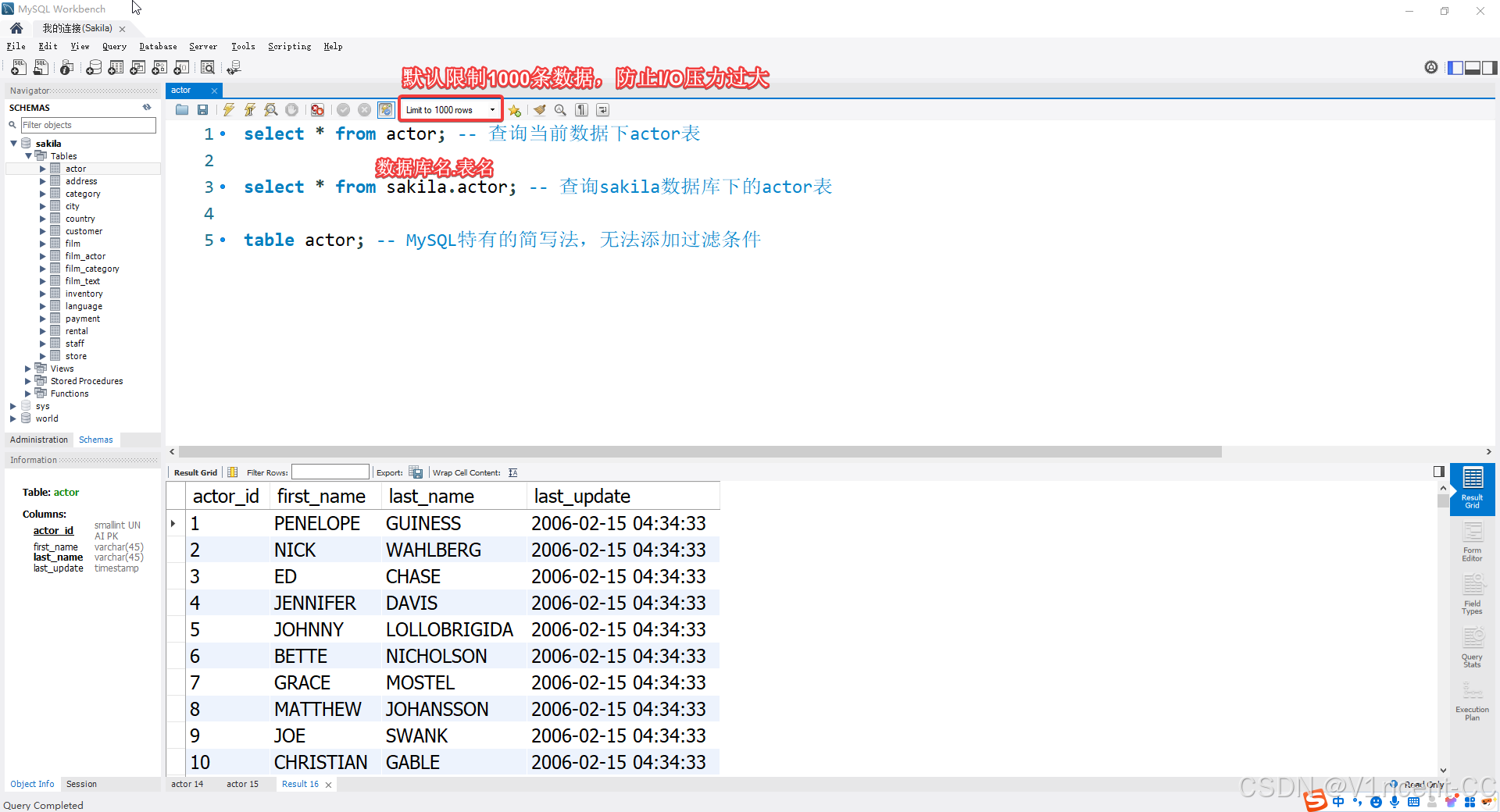Close the Result 16 tab
The image size is (1500, 812).
tap(329, 785)
